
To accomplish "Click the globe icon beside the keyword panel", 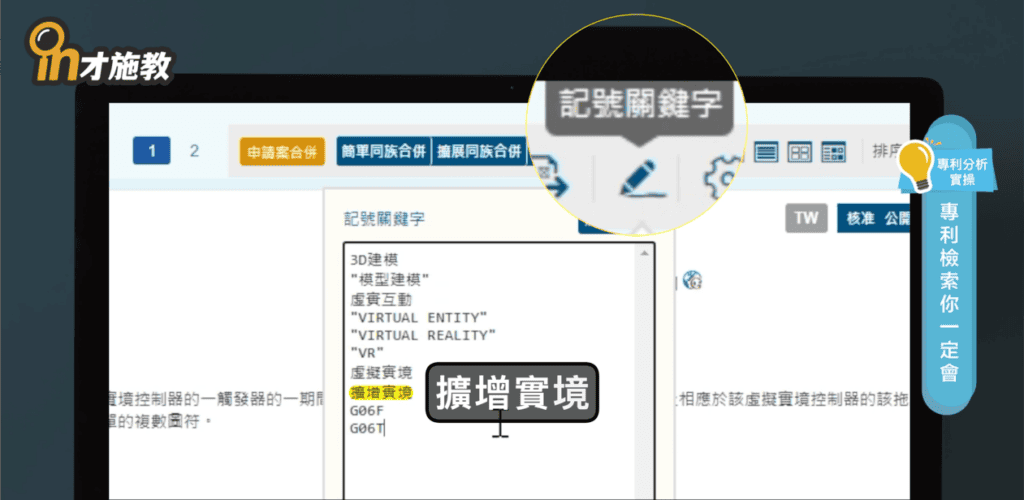I will pyautogui.click(x=690, y=280).
